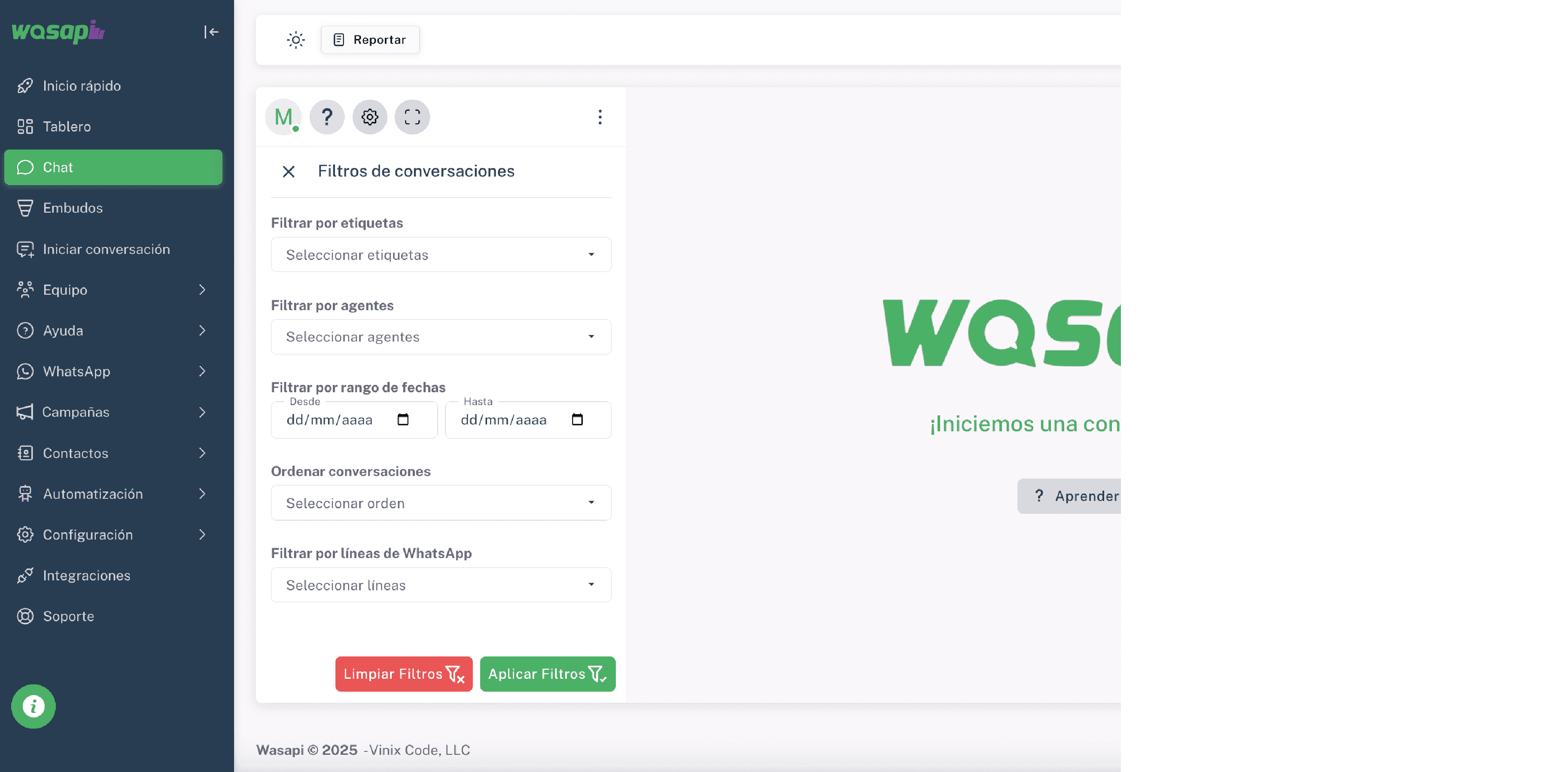
Task: Open chat settings gear icon
Action: click(x=369, y=117)
